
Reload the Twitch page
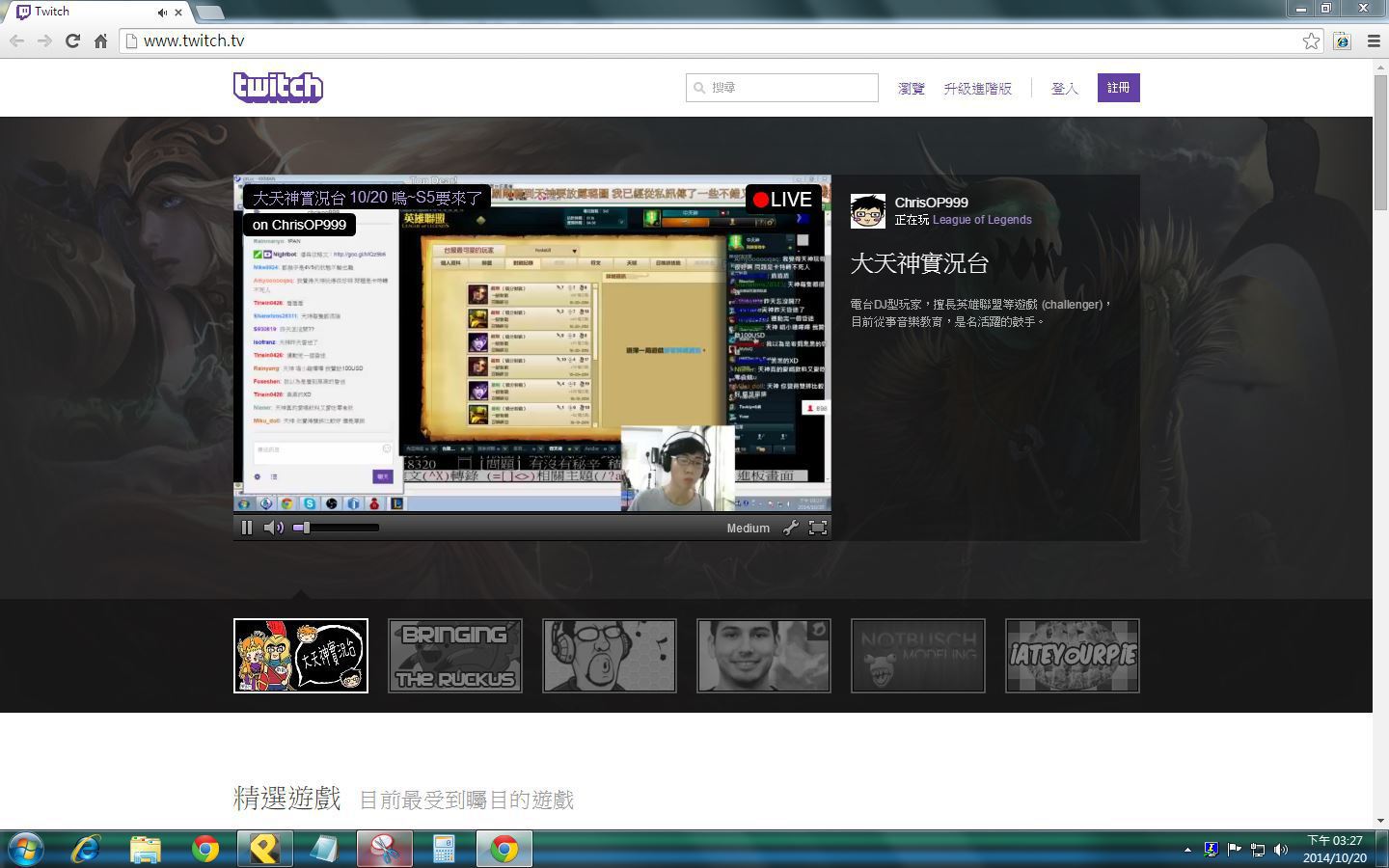pos(72,41)
